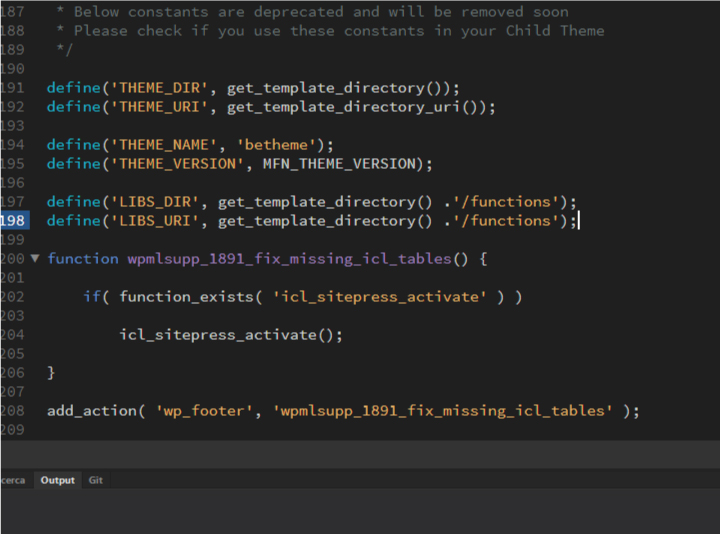Click define keyword on line 197

click(74, 202)
